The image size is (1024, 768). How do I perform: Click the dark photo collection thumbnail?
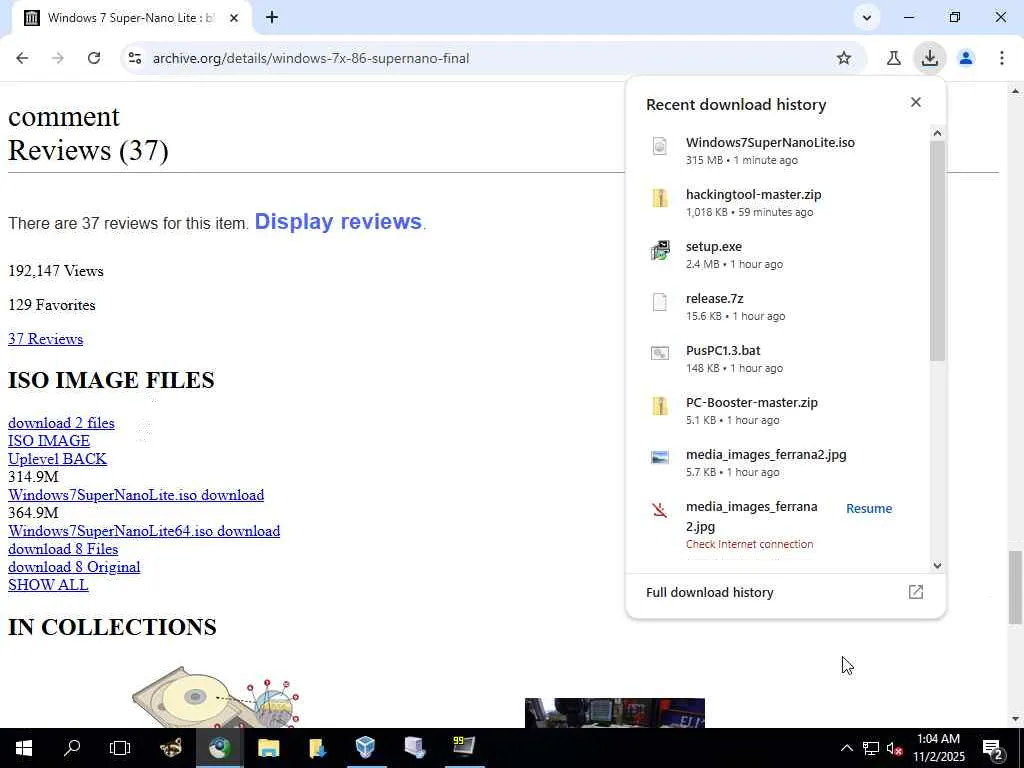(615, 712)
